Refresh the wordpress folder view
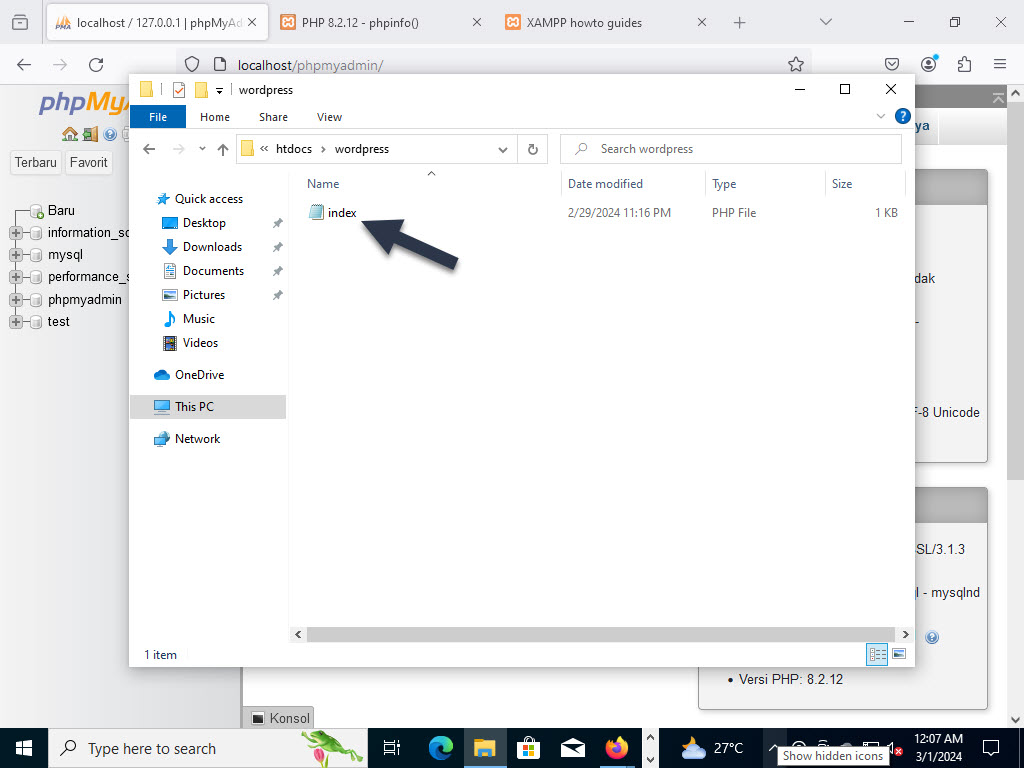Screen dimensions: 1024x768 (534, 148)
